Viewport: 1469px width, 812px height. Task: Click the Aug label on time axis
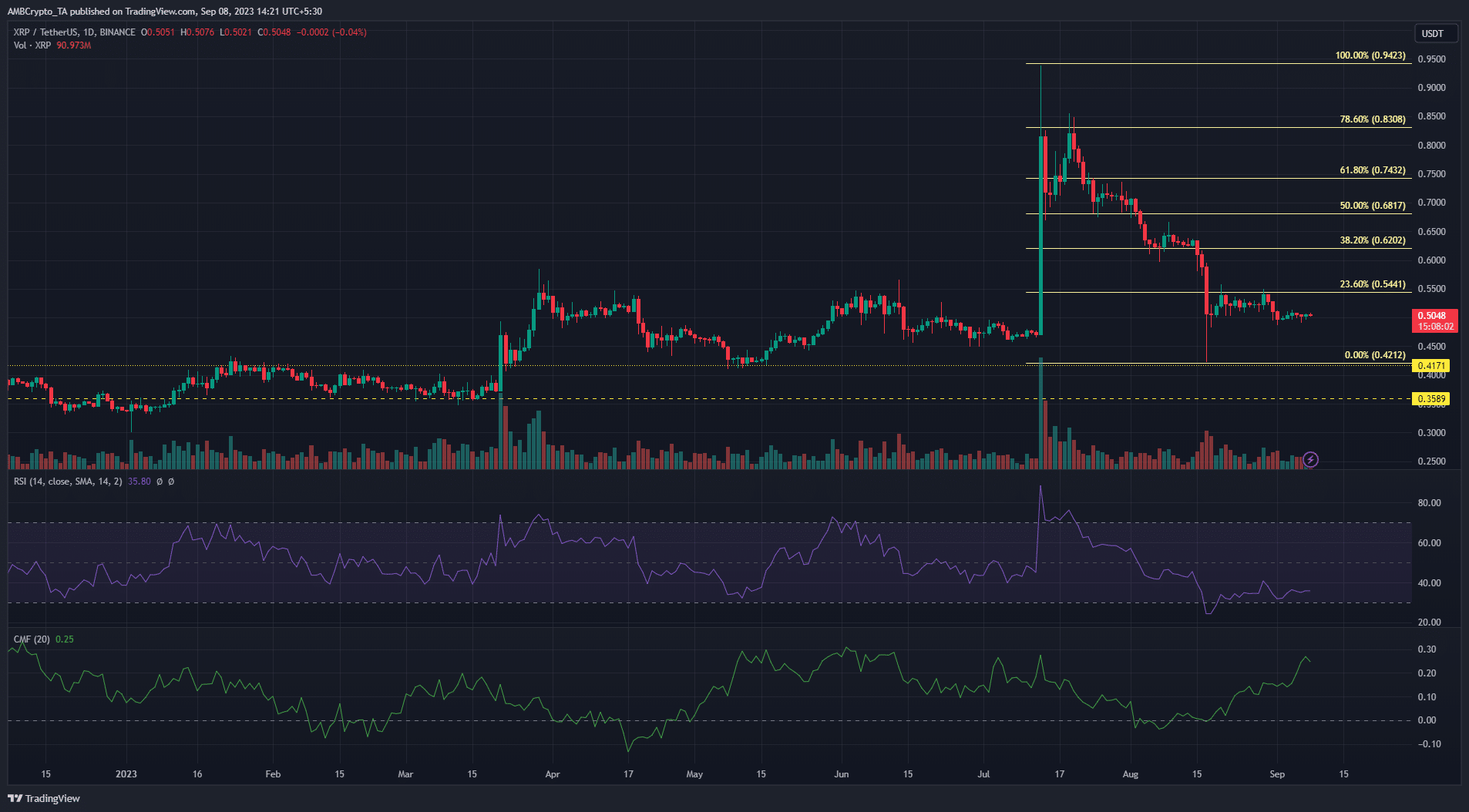coord(1131,774)
